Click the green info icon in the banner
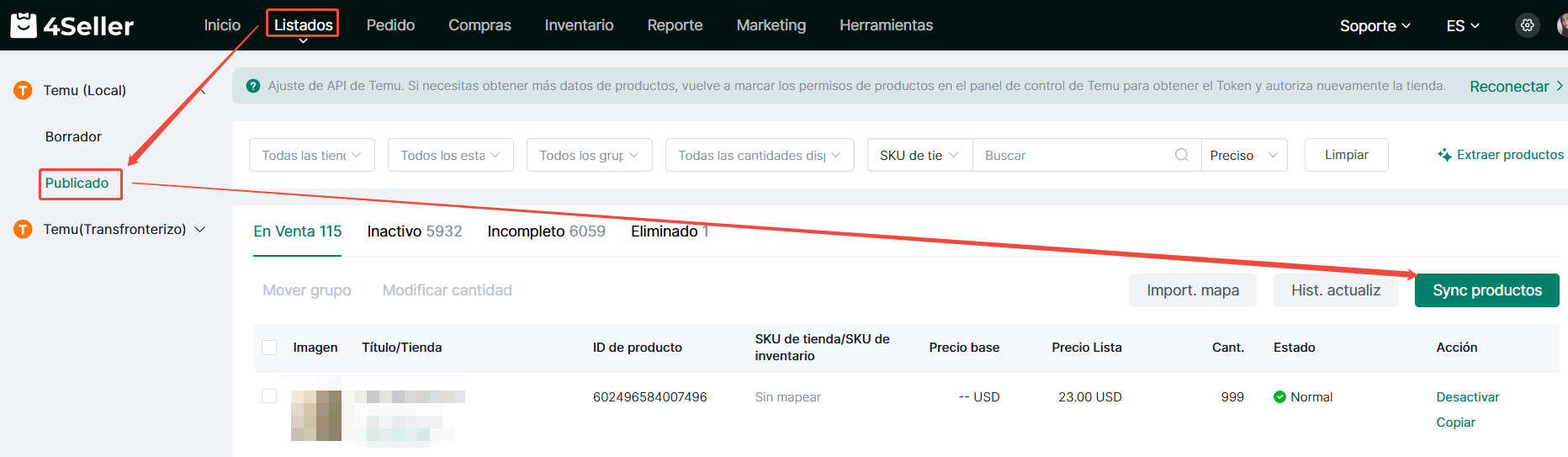The height and width of the screenshot is (457, 1568). point(252,86)
